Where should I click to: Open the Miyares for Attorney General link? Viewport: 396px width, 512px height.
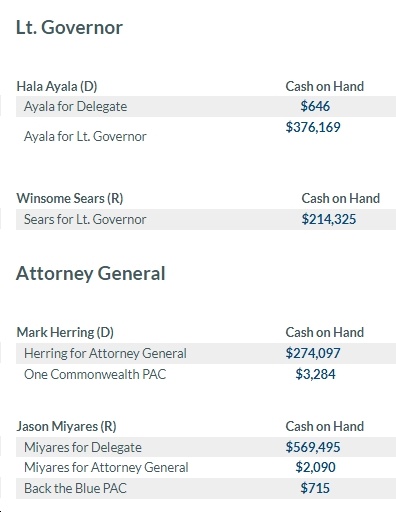[106, 467]
